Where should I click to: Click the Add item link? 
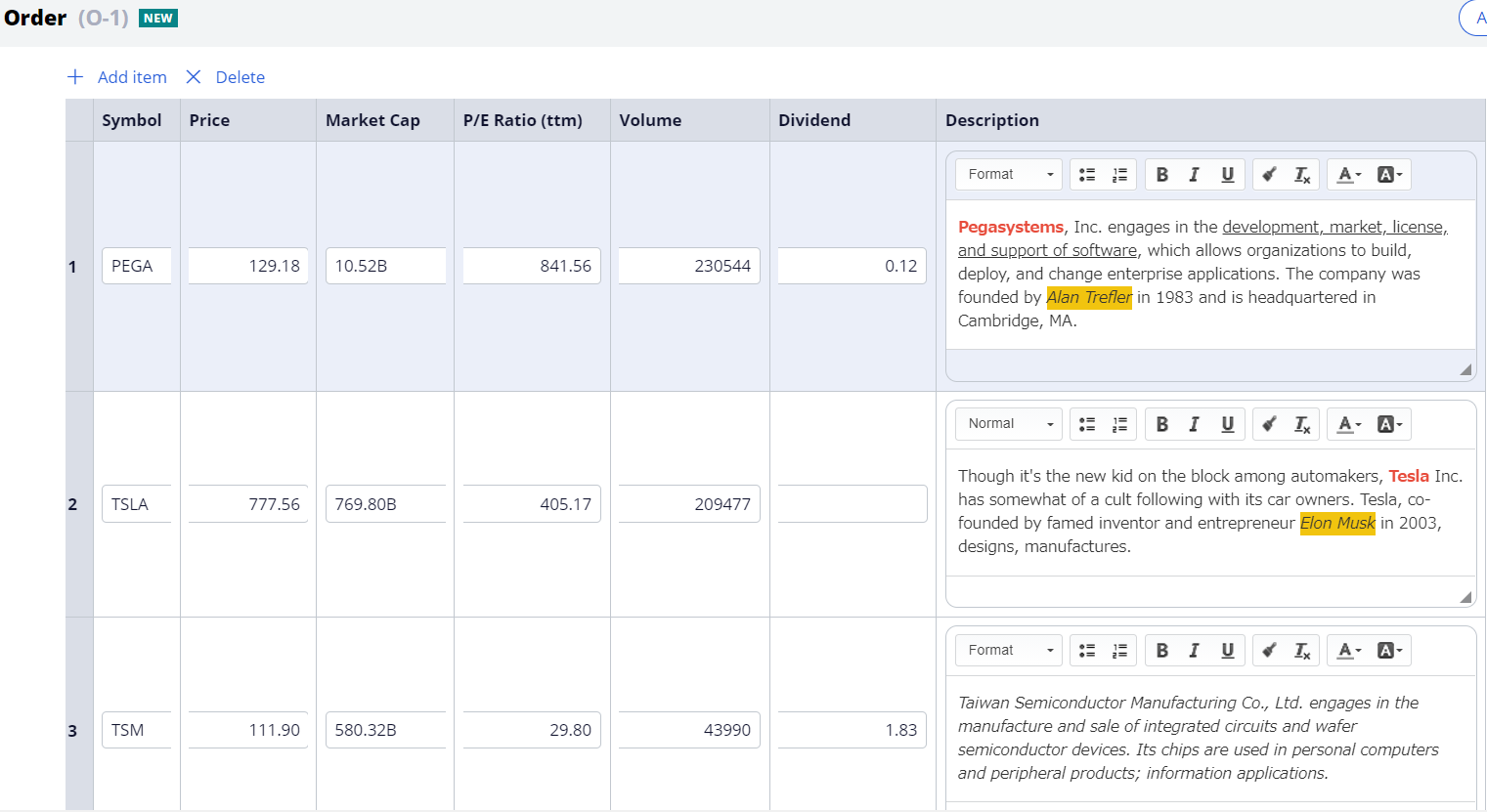(x=132, y=77)
